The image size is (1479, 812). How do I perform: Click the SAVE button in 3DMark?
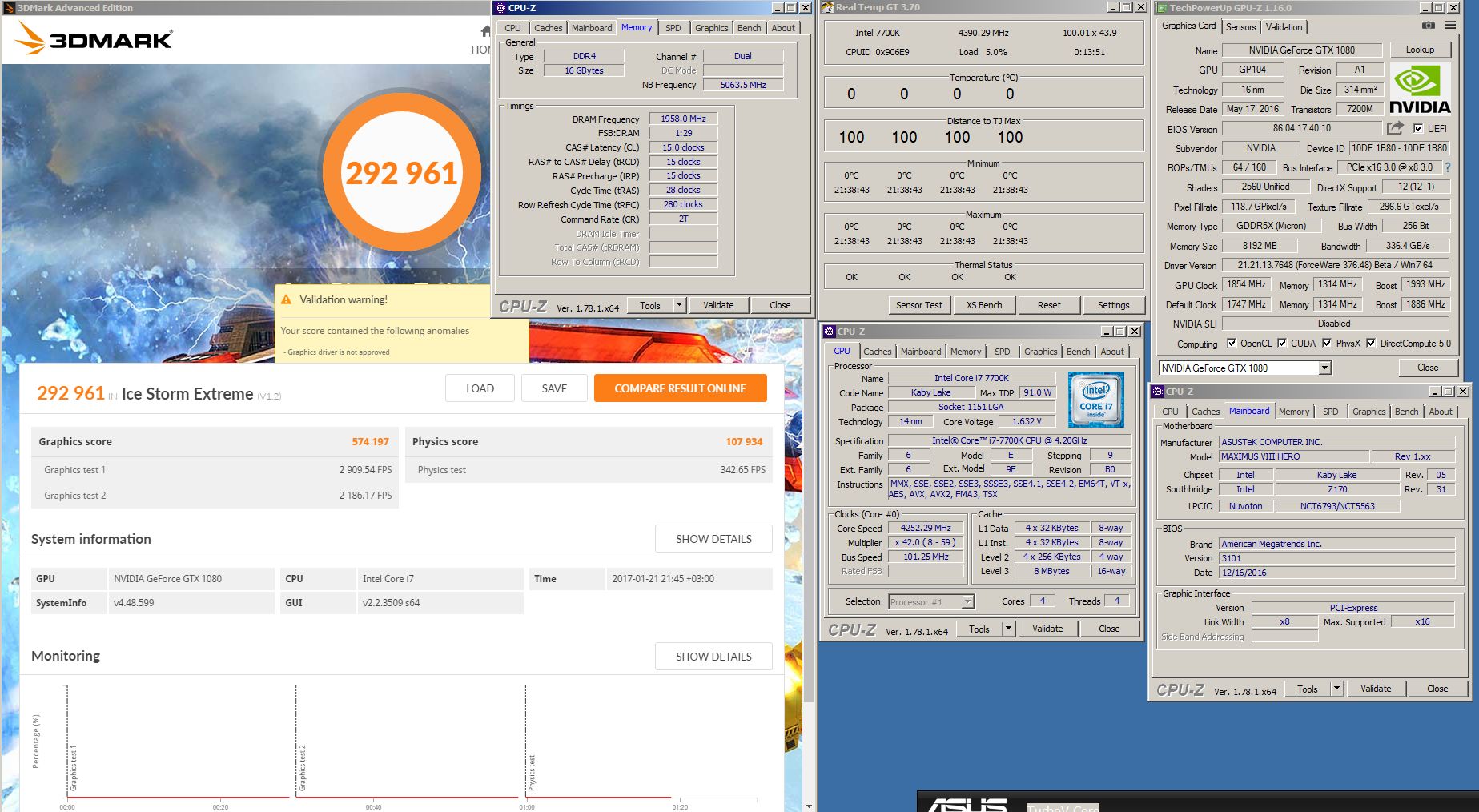(554, 388)
